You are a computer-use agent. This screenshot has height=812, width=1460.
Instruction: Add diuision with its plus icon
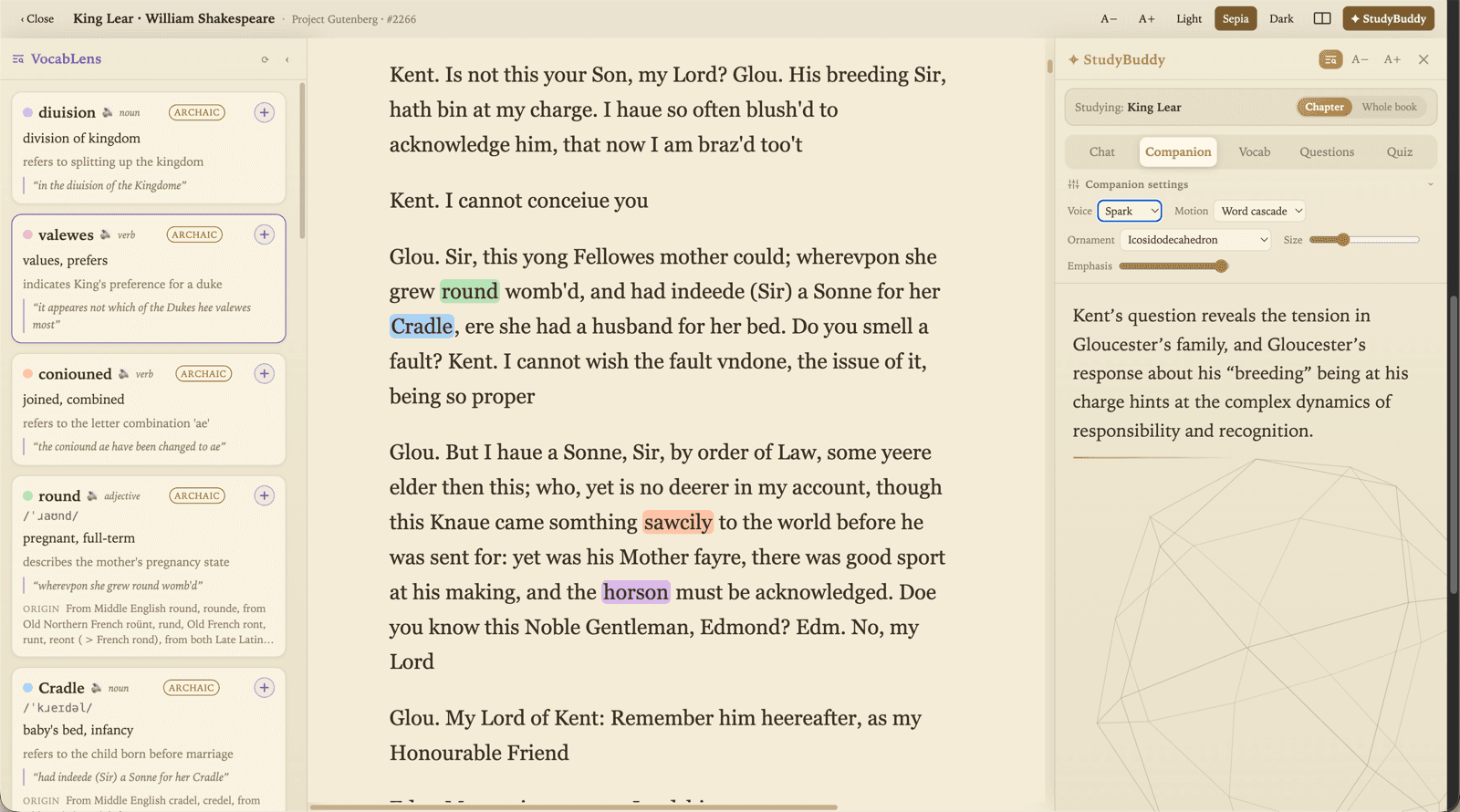pos(264,112)
